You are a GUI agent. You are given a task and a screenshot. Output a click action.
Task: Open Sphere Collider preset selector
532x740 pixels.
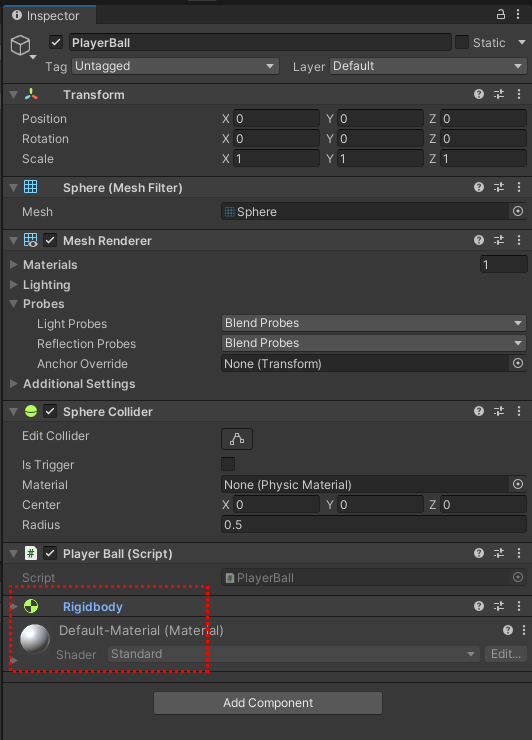[499, 411]
